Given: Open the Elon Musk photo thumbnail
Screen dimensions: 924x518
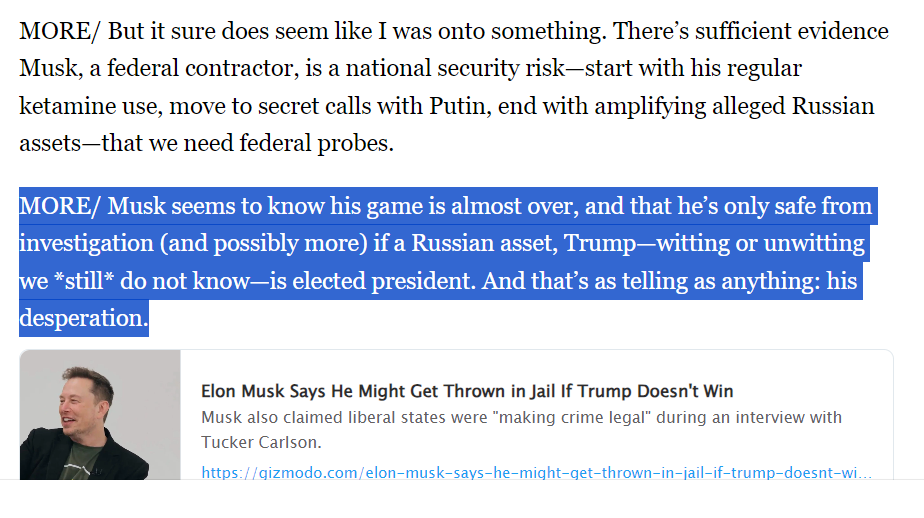Looking at the screenshot, I should pyautogui.click(x=100, y=415).
